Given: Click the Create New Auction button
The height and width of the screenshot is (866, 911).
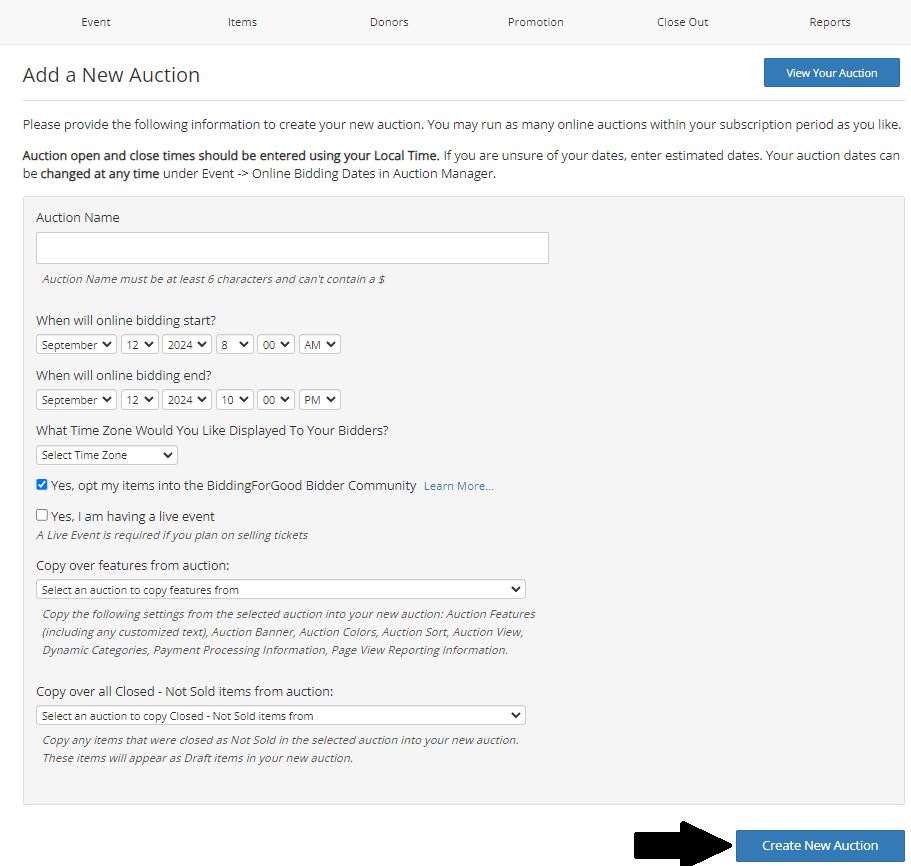Looking at the screenshot, I should coord(820,846).
